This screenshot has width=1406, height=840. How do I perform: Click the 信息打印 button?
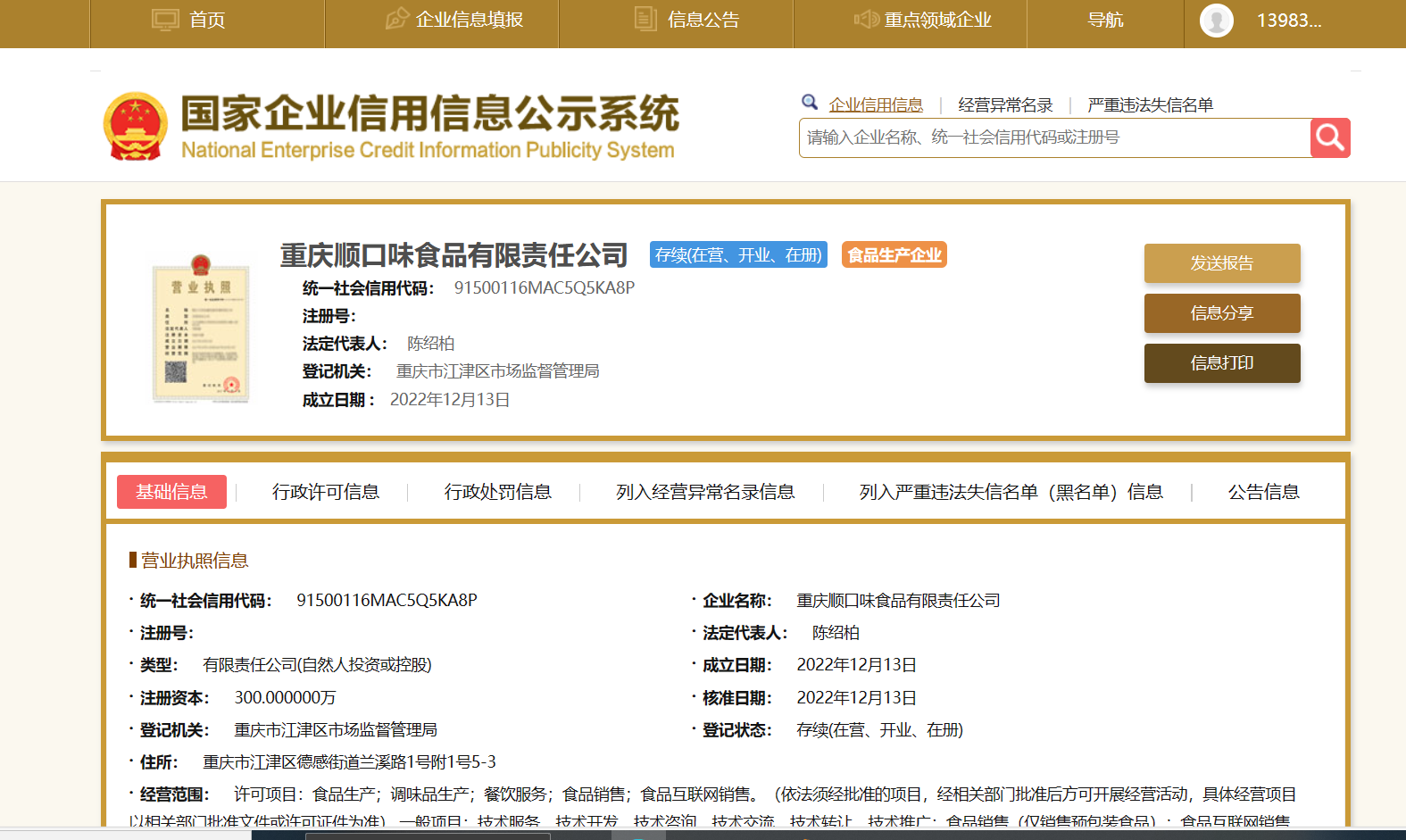[1222, 363]
